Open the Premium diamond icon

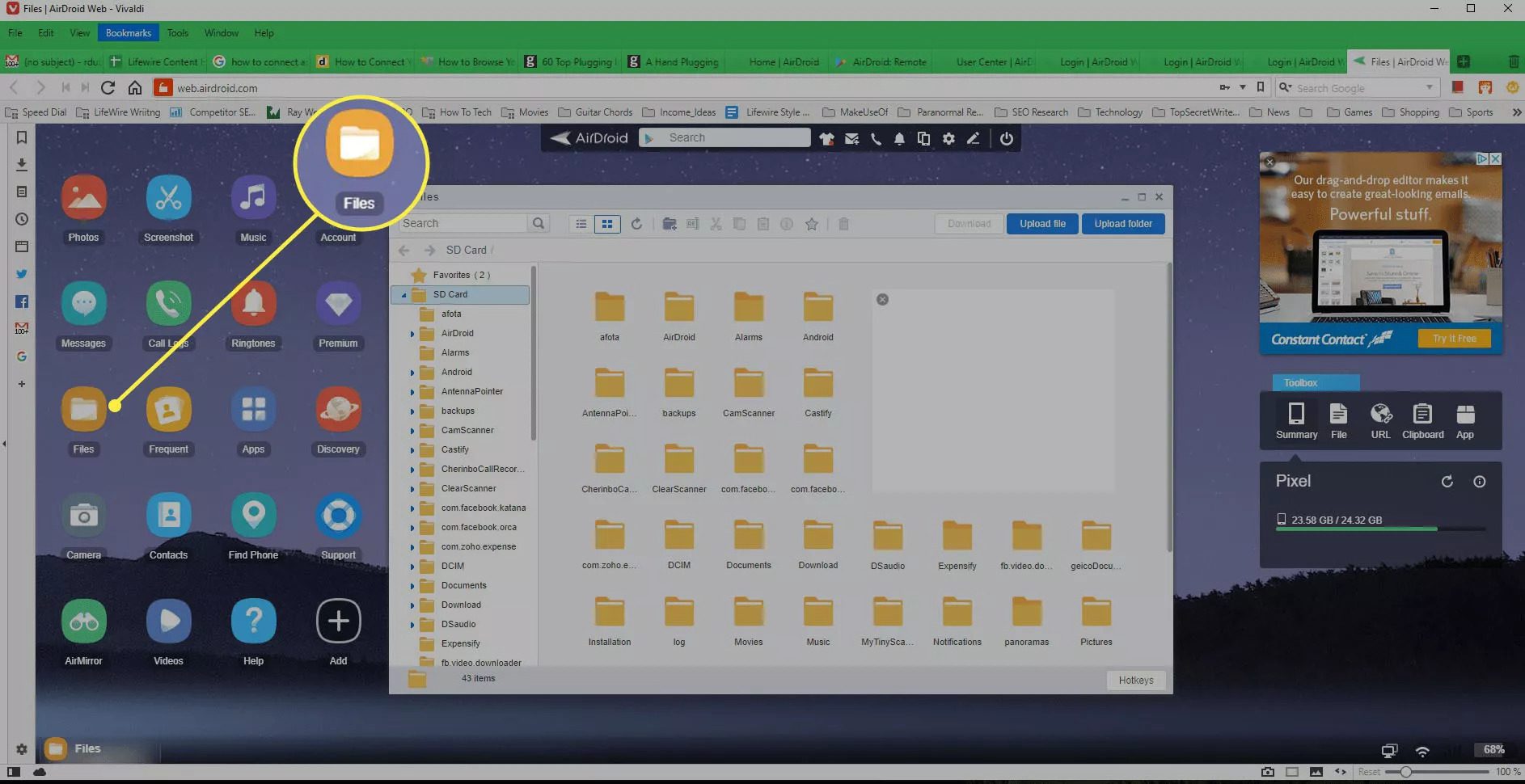[x=338, y=303]
